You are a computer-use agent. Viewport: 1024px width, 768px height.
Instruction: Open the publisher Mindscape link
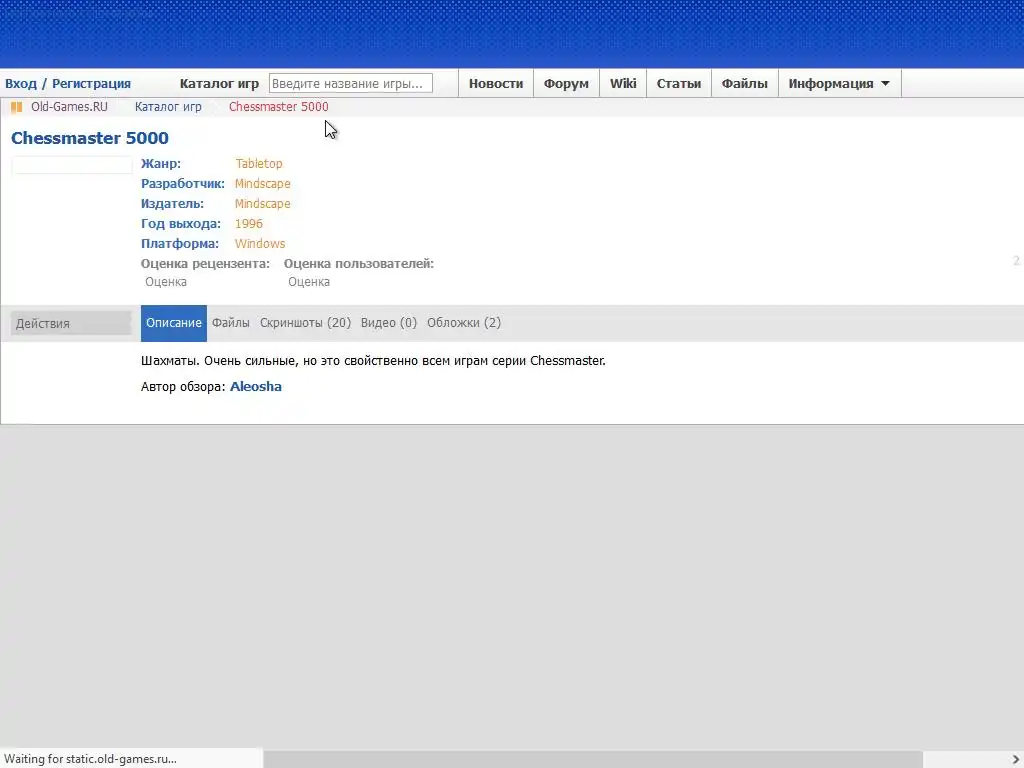pyautogui.click(x=263, y=204)
